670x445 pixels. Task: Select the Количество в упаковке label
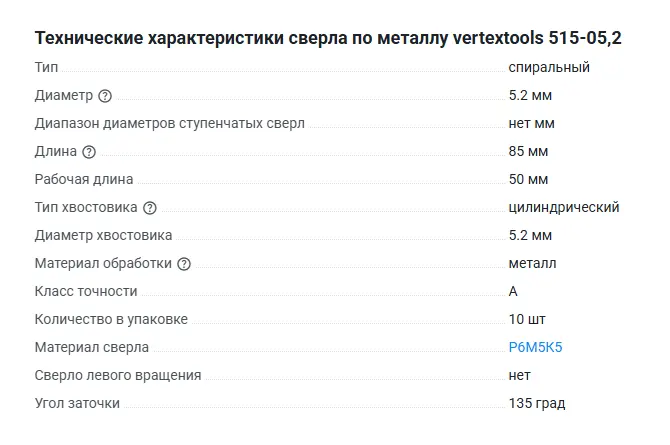coord(111,319)
